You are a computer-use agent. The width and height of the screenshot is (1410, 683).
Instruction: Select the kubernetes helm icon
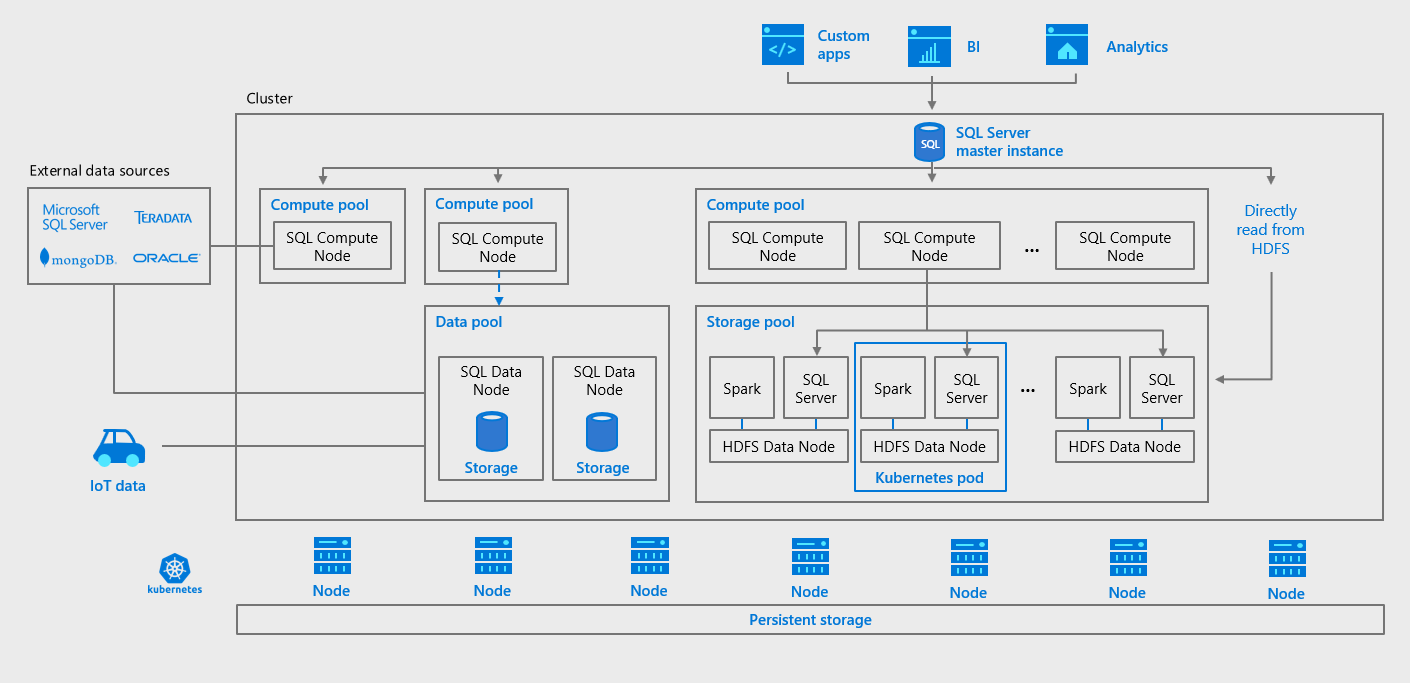pos(175,566)
